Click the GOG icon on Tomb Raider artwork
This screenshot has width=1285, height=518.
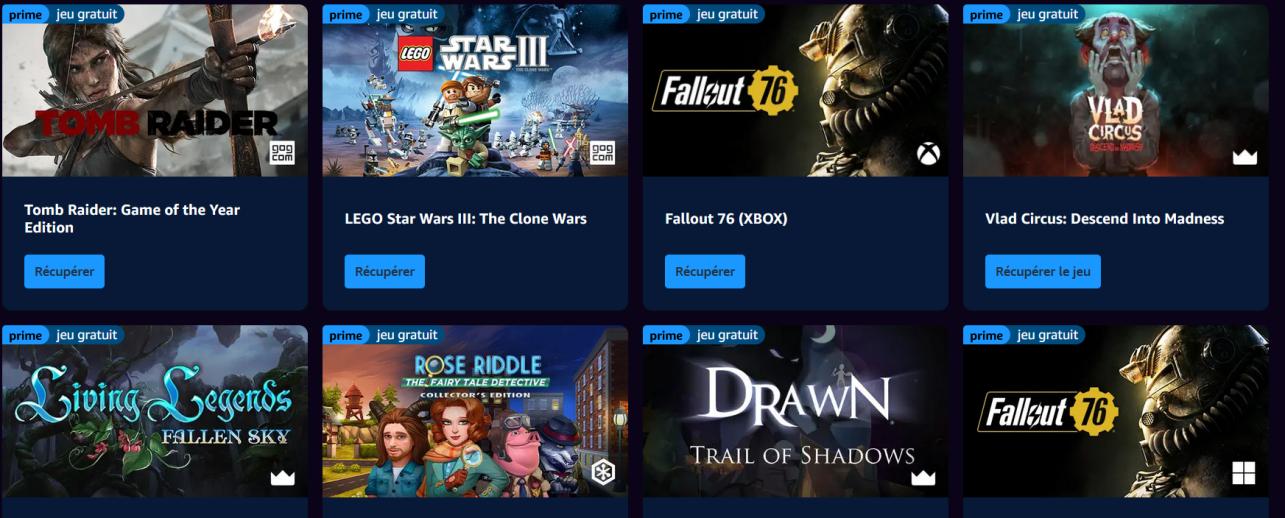pos(283,153)
